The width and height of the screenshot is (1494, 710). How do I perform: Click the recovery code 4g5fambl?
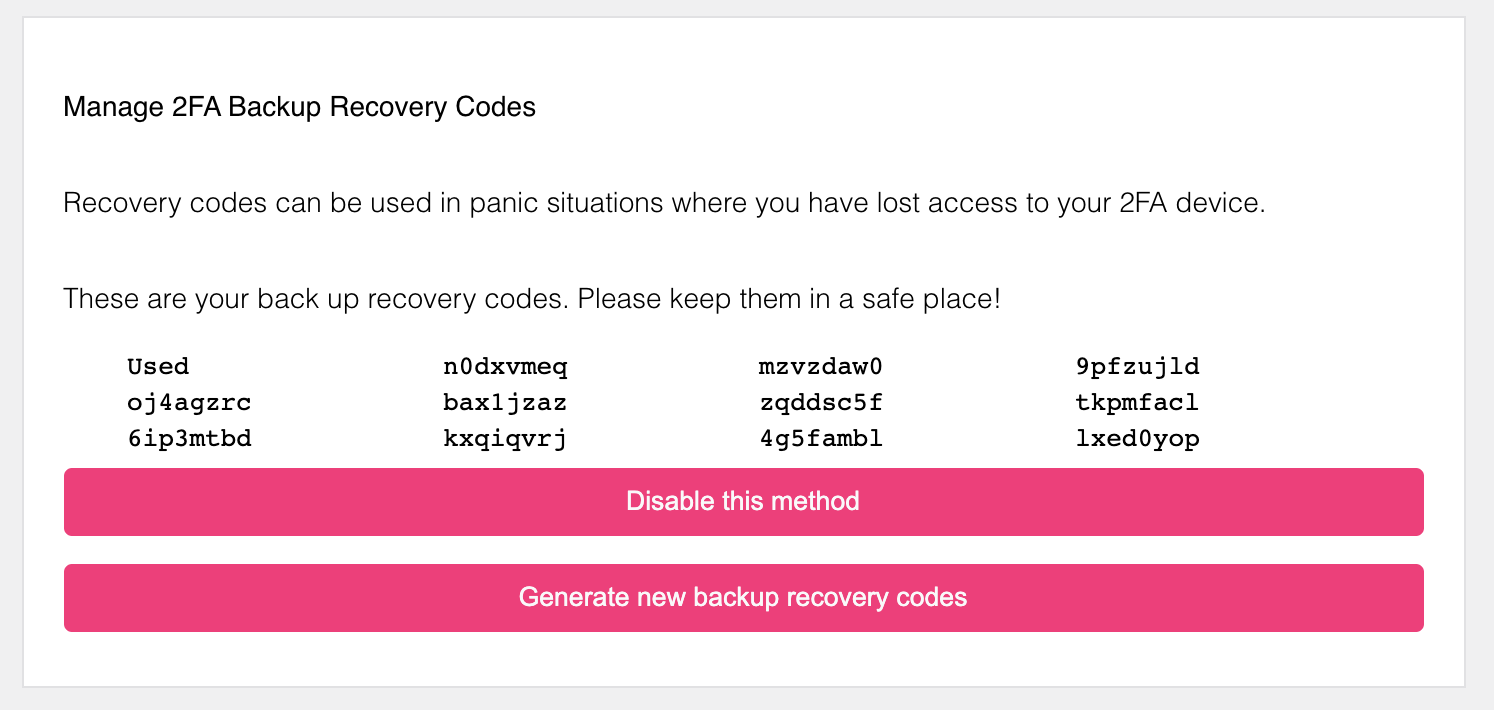(821, 439)
